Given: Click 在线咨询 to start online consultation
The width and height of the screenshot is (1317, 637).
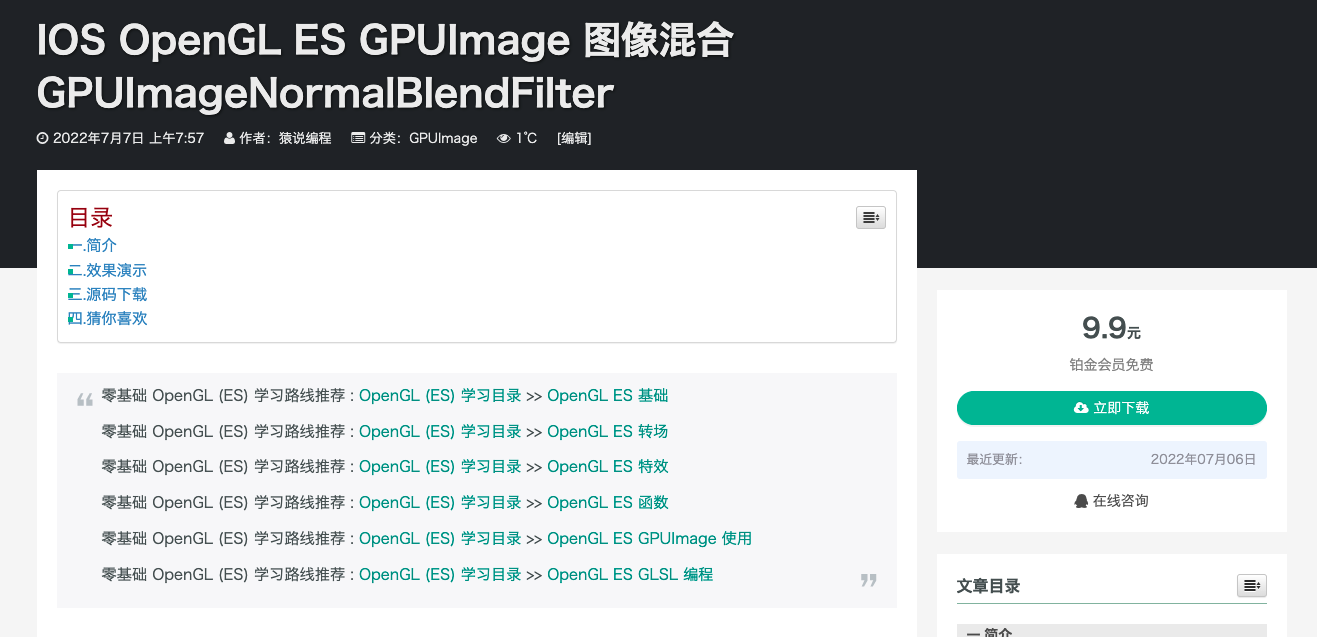Looking at the screenshot, I should 1119,500.
